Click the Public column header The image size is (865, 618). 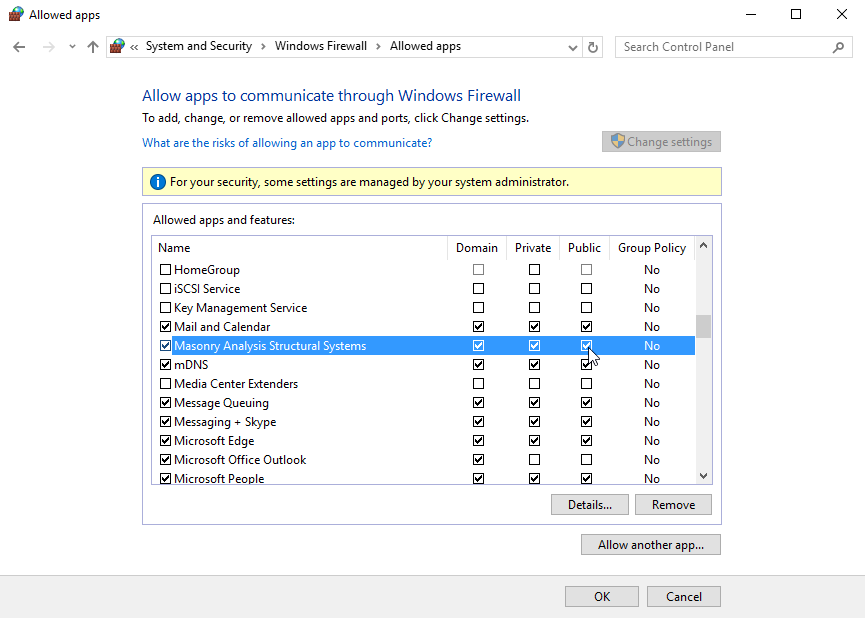[584, 248]
